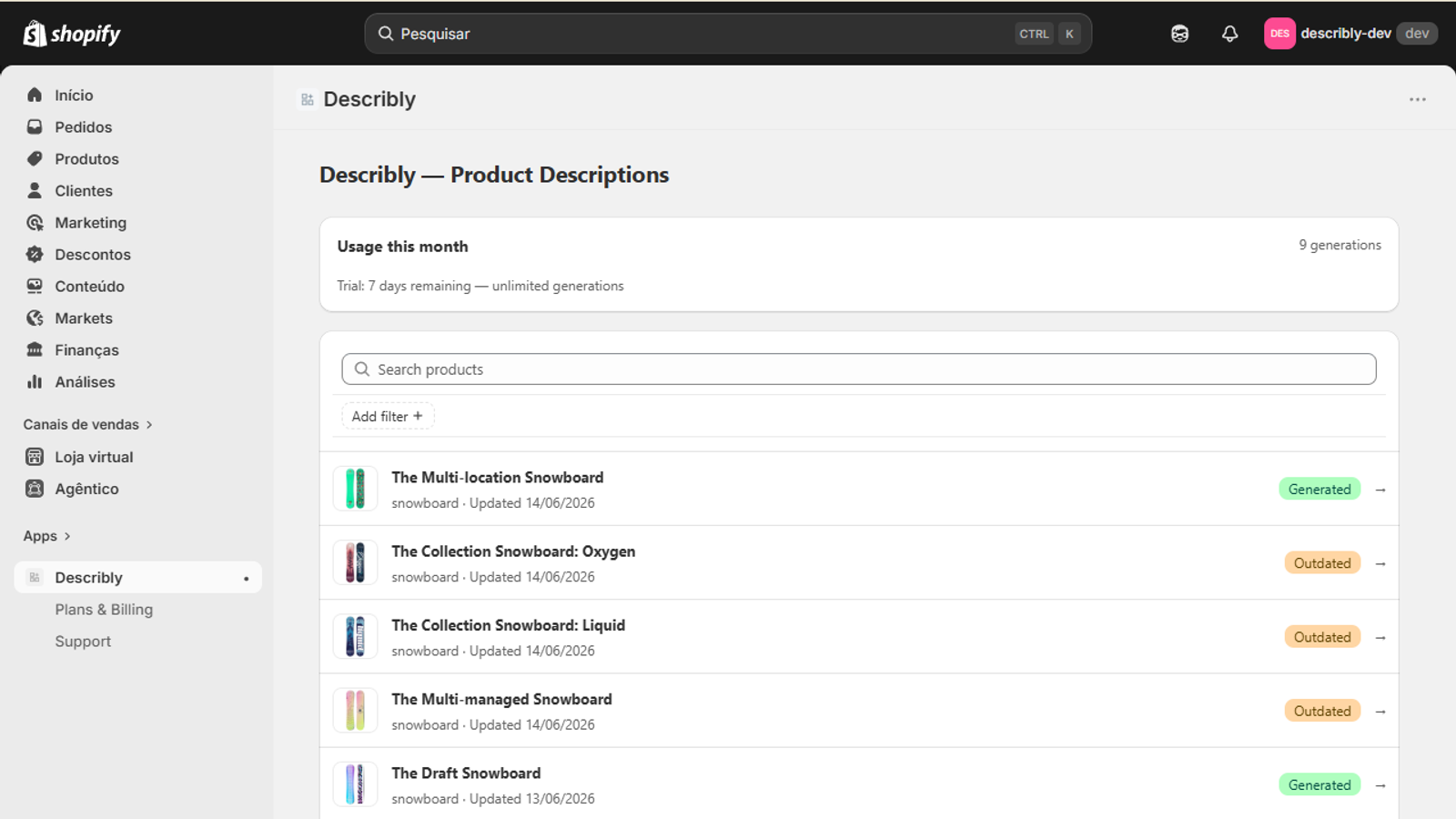Click Multi-managed Snowboard thumbnail
The width and height of the screenshot is (1456, 819).
[x=355, y=711]
